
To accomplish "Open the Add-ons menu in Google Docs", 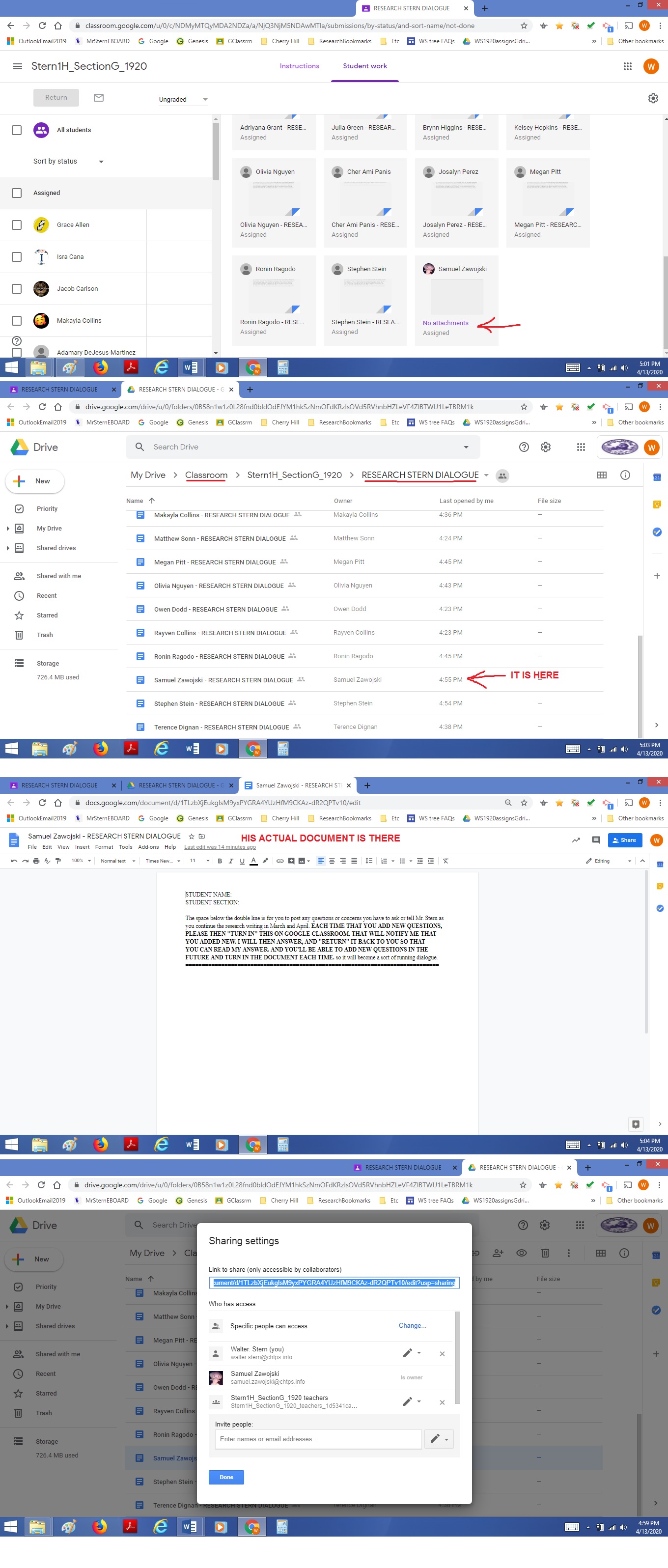I will point(148,847).
